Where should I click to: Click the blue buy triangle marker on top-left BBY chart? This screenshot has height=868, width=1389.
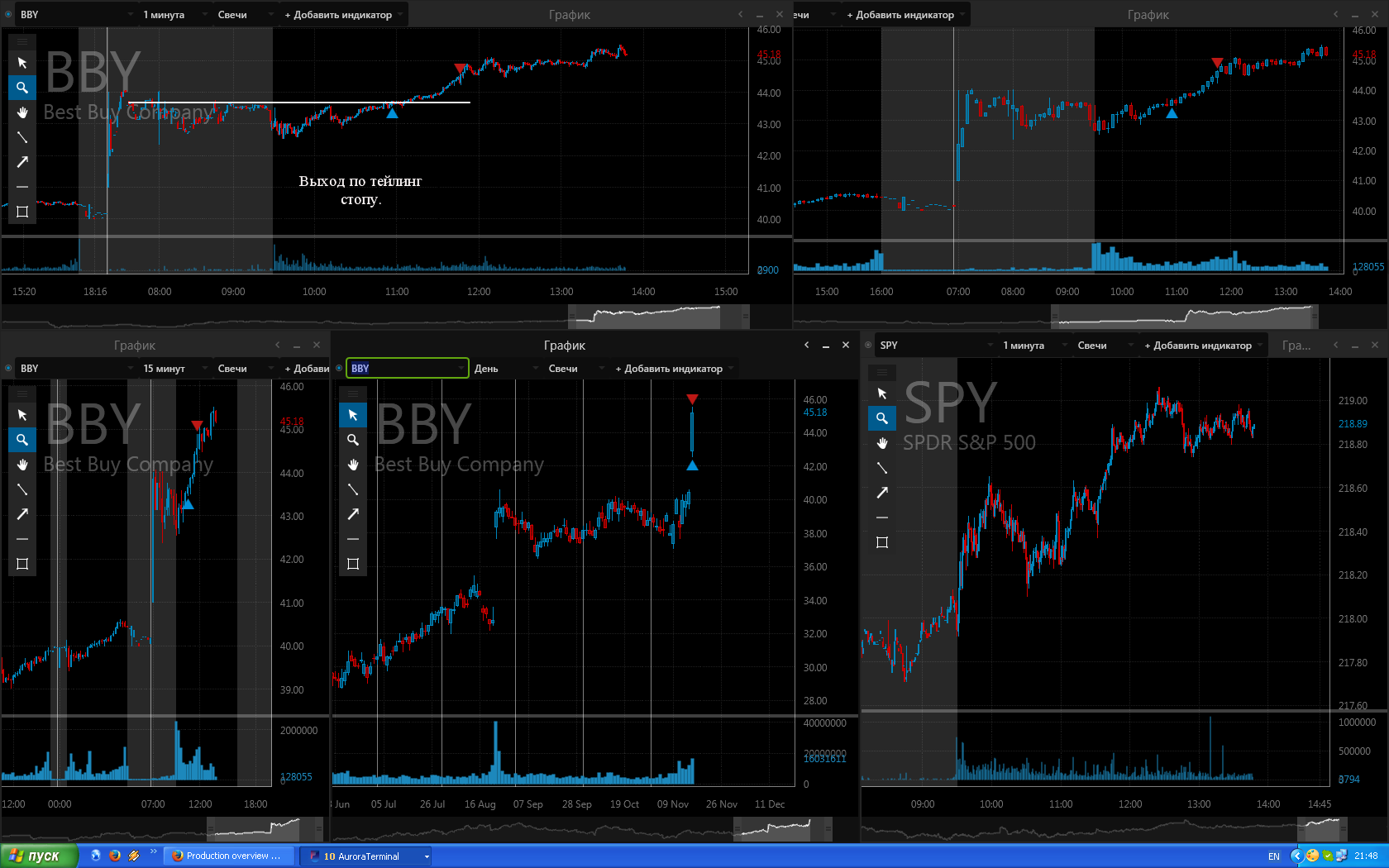click(x=392, y=113)
